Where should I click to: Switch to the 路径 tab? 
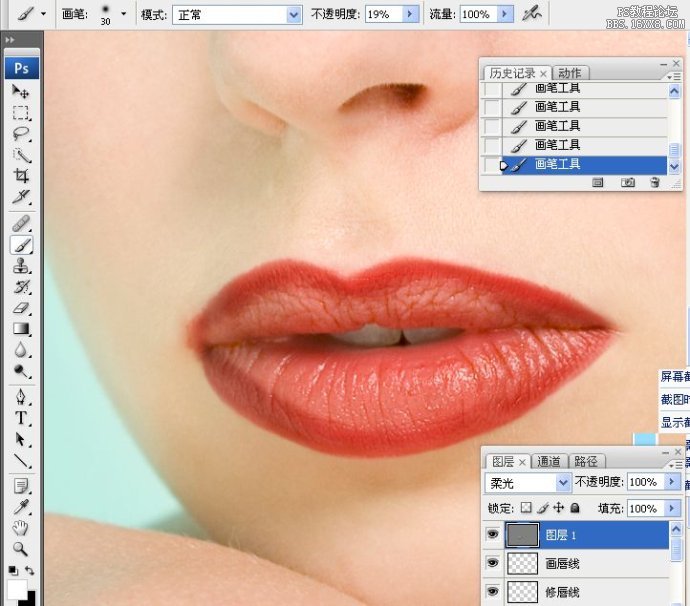[x=586, y=461]
